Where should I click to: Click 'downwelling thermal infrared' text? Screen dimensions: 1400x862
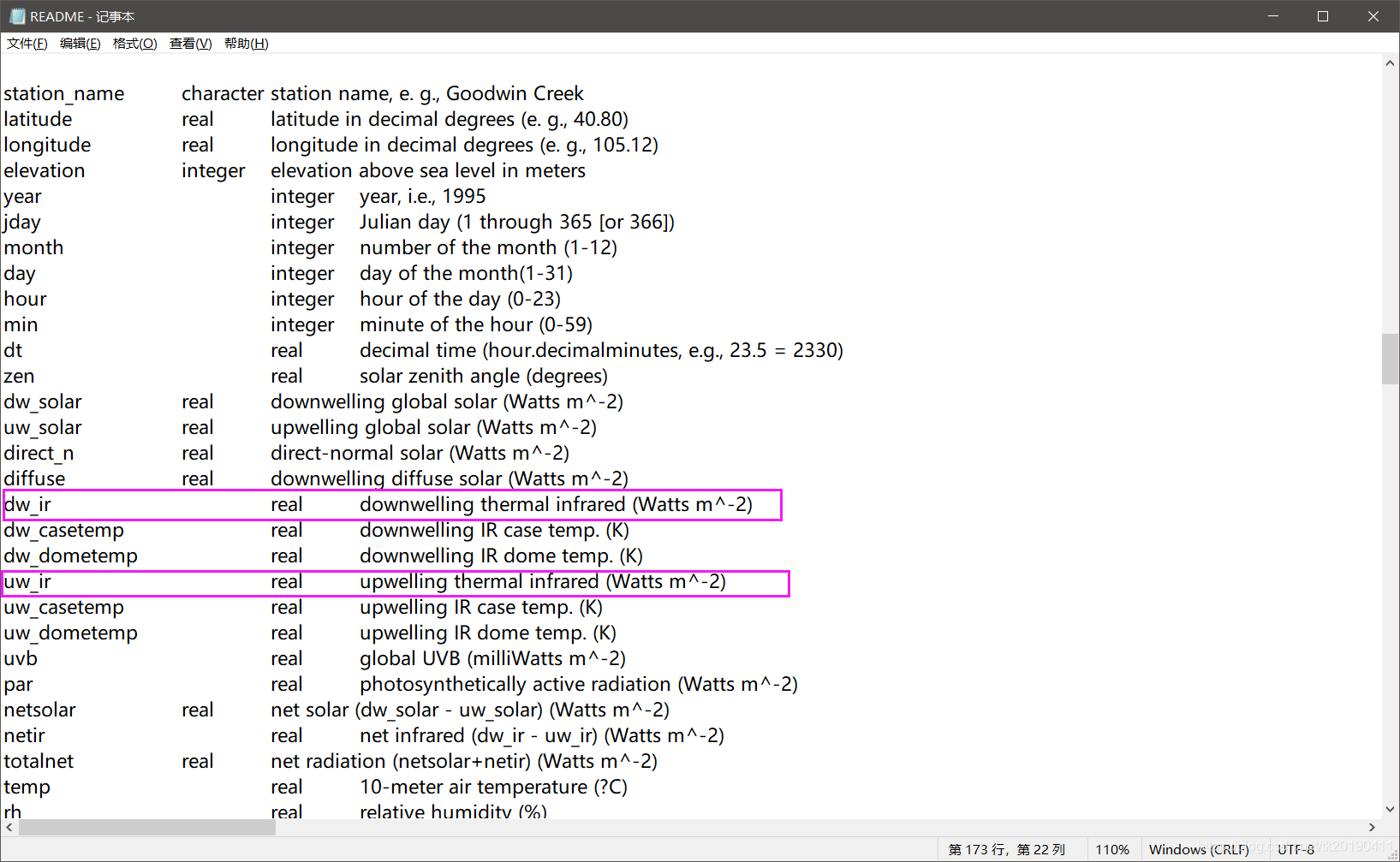492,505
